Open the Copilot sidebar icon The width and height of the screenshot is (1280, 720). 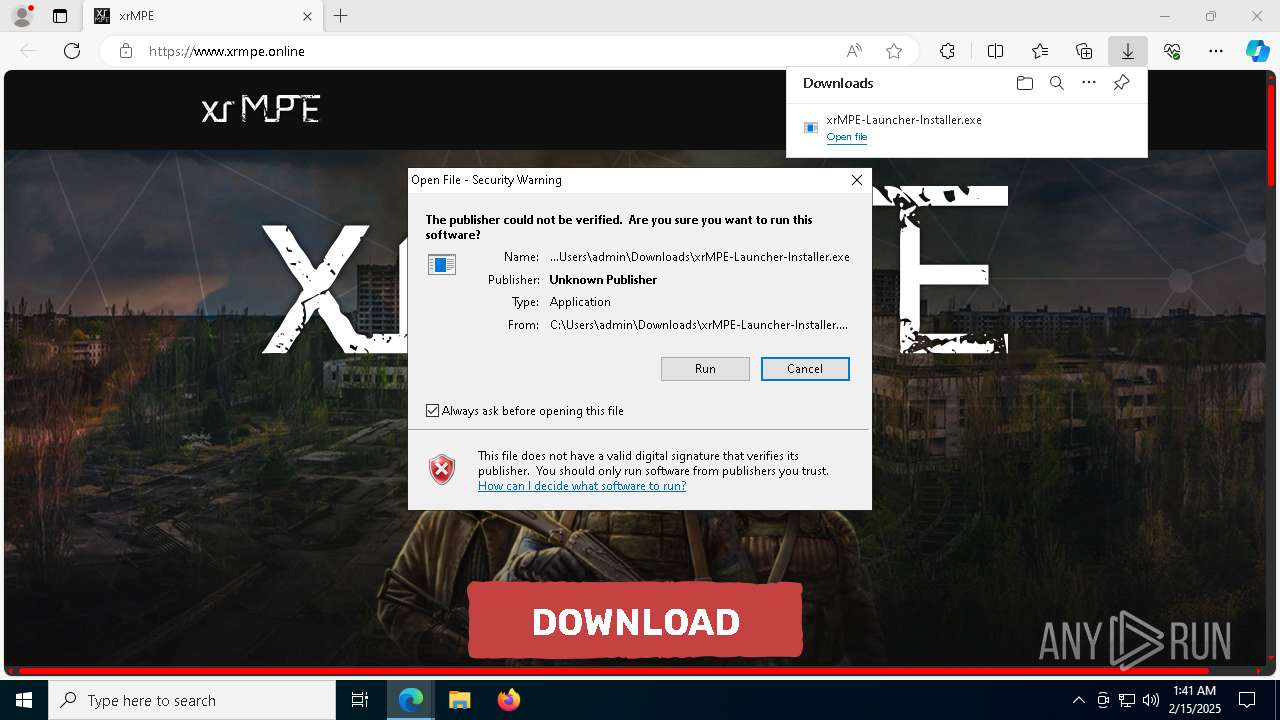(x=1257, y=51)
